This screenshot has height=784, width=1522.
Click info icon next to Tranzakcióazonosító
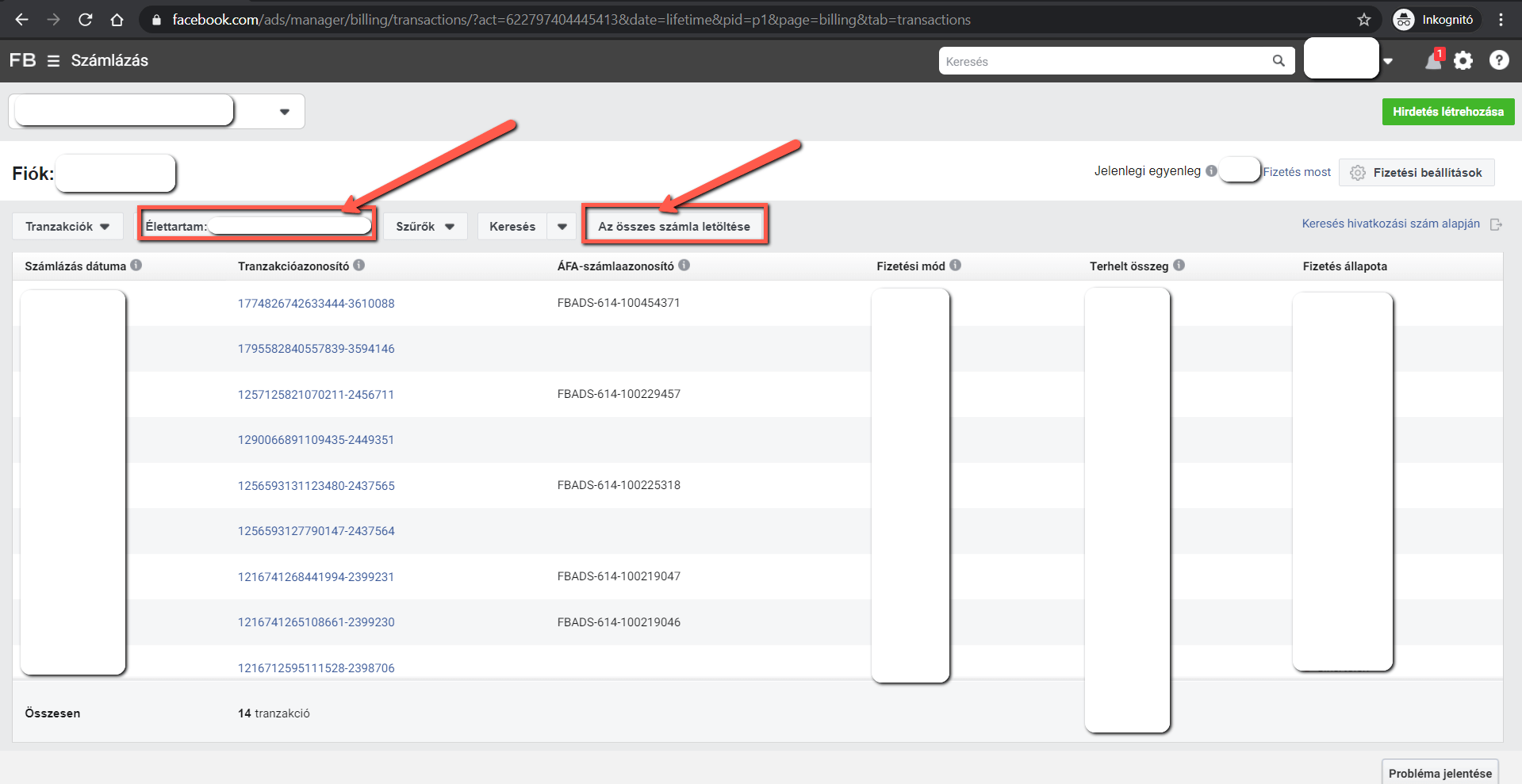(x=359, y=265)
